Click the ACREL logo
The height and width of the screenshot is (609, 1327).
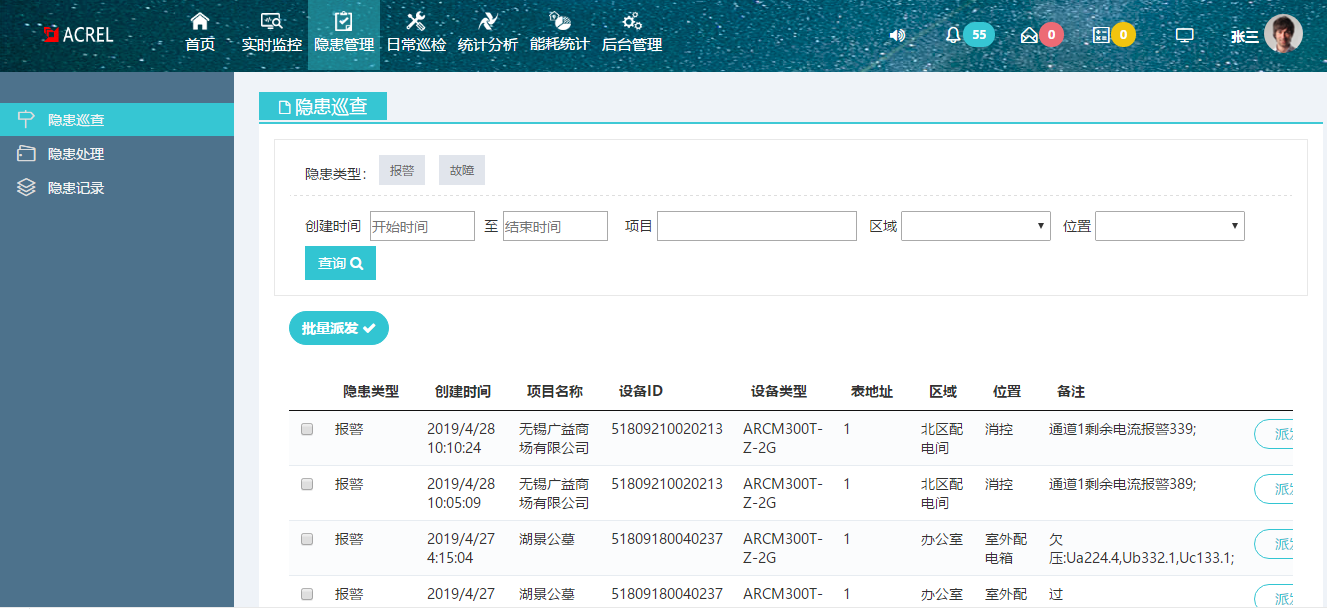pos(78,34)
